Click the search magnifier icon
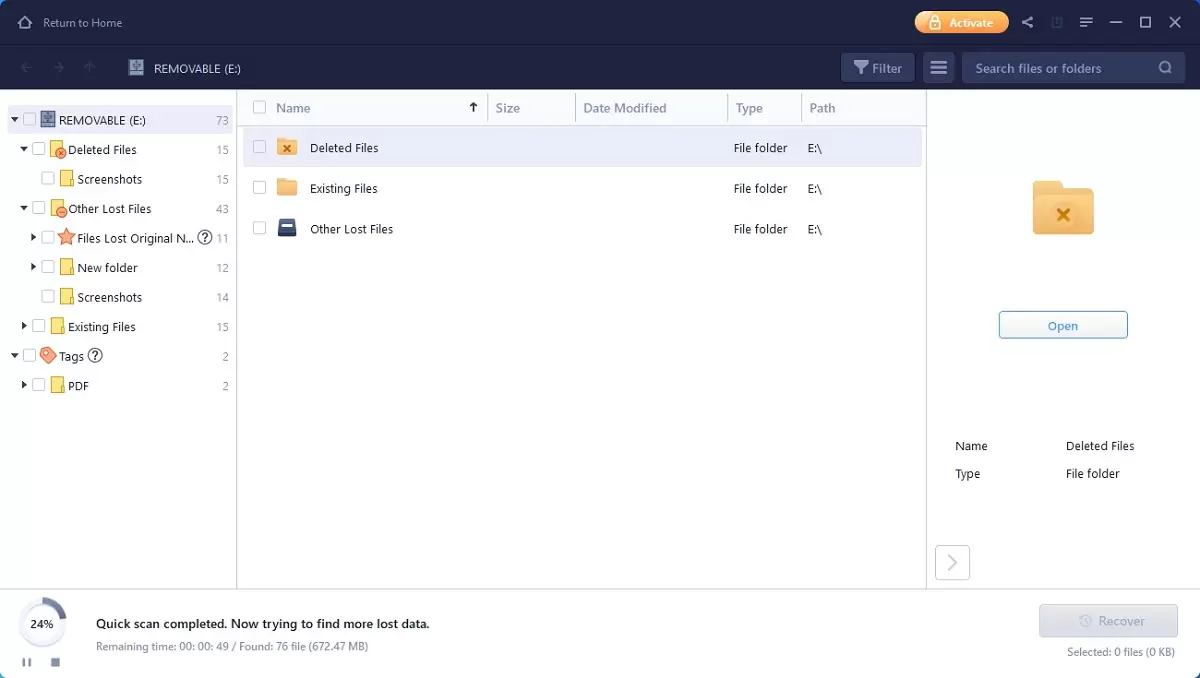This screenshot has height=678, width=1200. tap(1164, 67)
